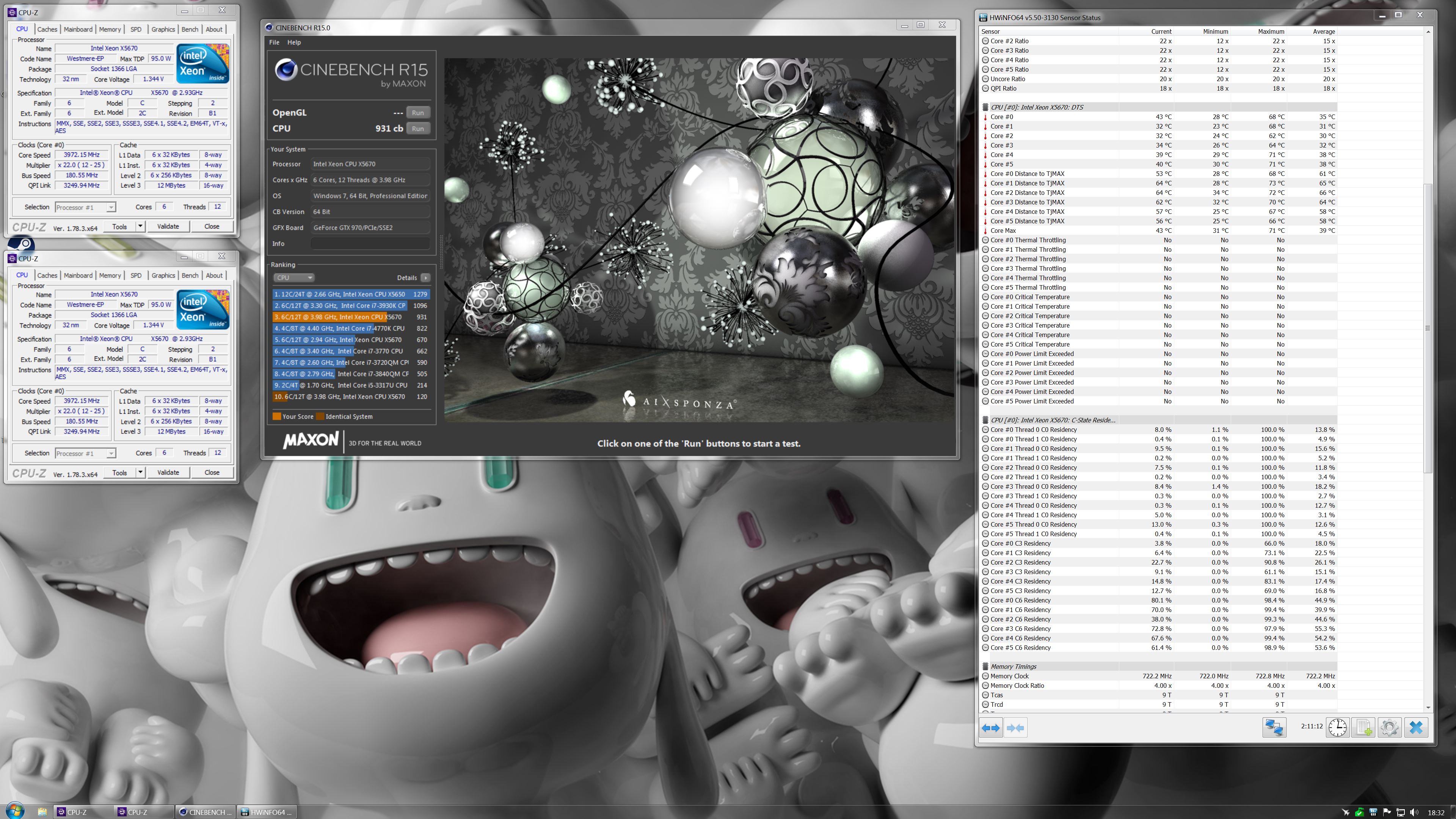Screen dimensions: 1456x819
Task: Select ranking entry 12C/24T Xeon X5650
Action: click(350, 295)
